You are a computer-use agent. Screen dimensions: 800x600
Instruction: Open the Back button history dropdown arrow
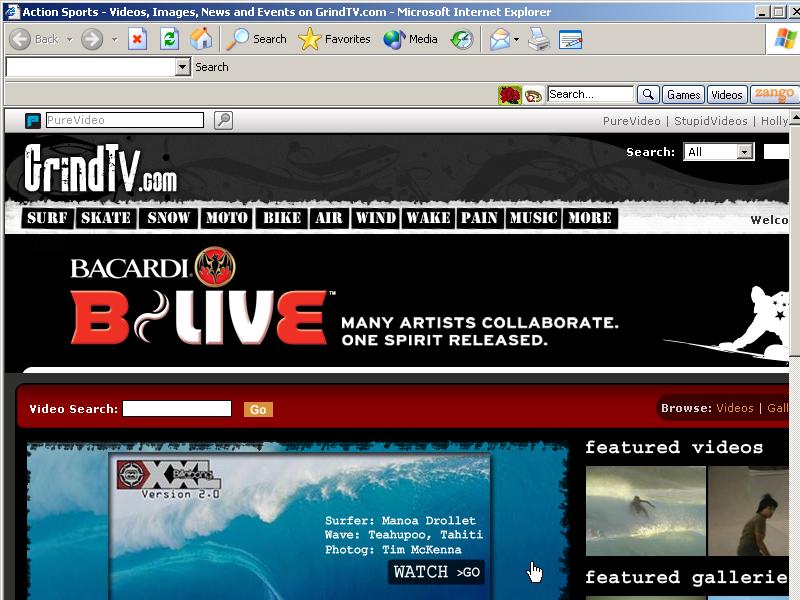tap(69, 39)
